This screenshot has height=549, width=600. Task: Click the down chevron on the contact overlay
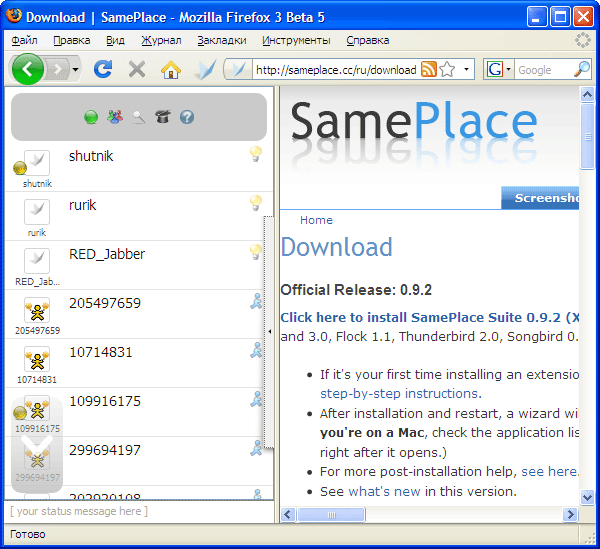[37, 443]
